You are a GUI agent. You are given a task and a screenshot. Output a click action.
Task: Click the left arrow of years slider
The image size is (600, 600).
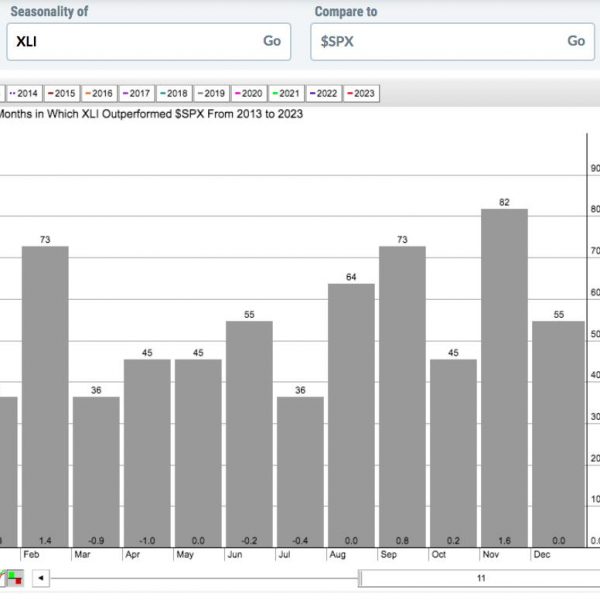[41, 578]
